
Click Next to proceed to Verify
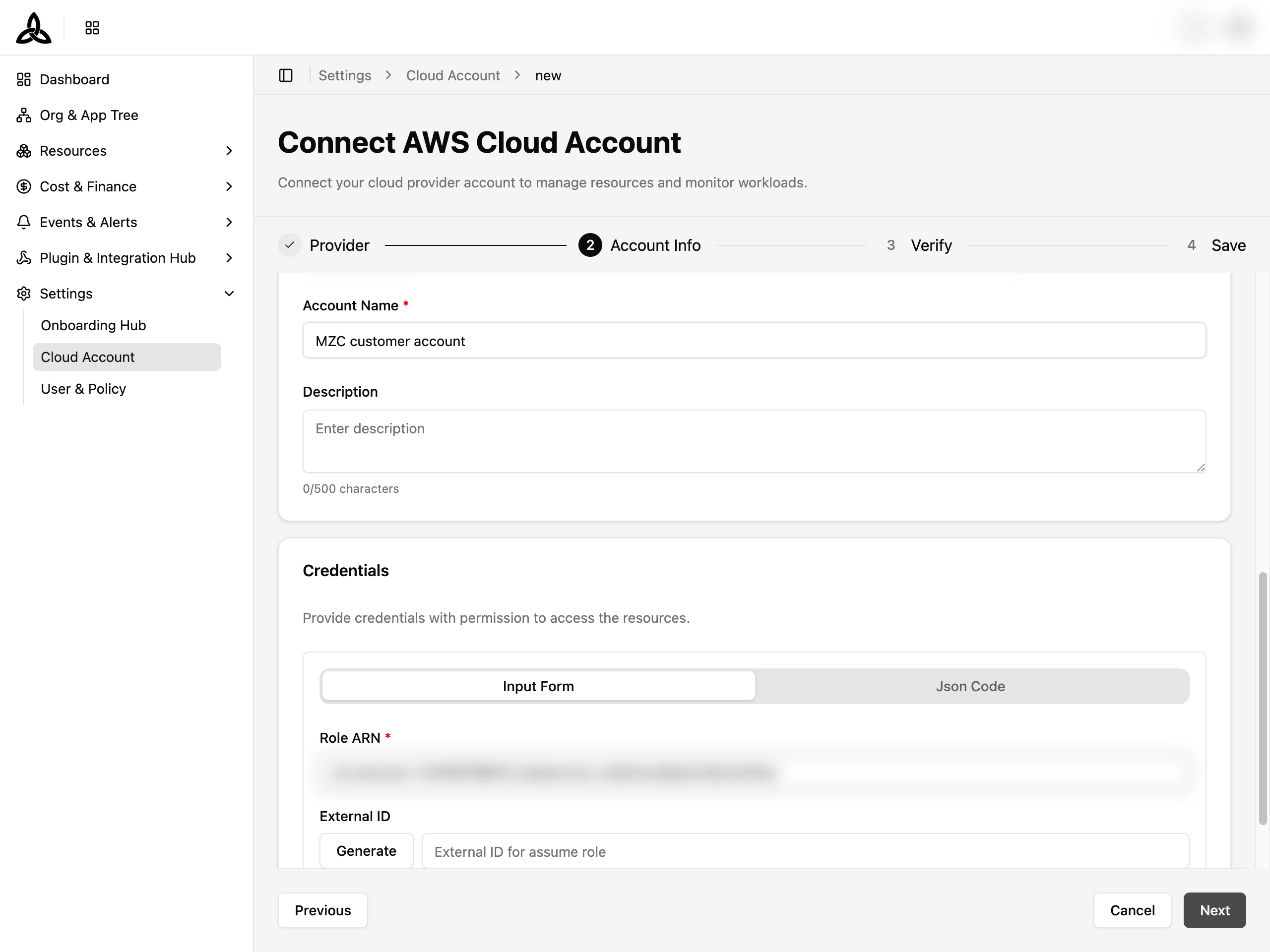point(1214,910)
